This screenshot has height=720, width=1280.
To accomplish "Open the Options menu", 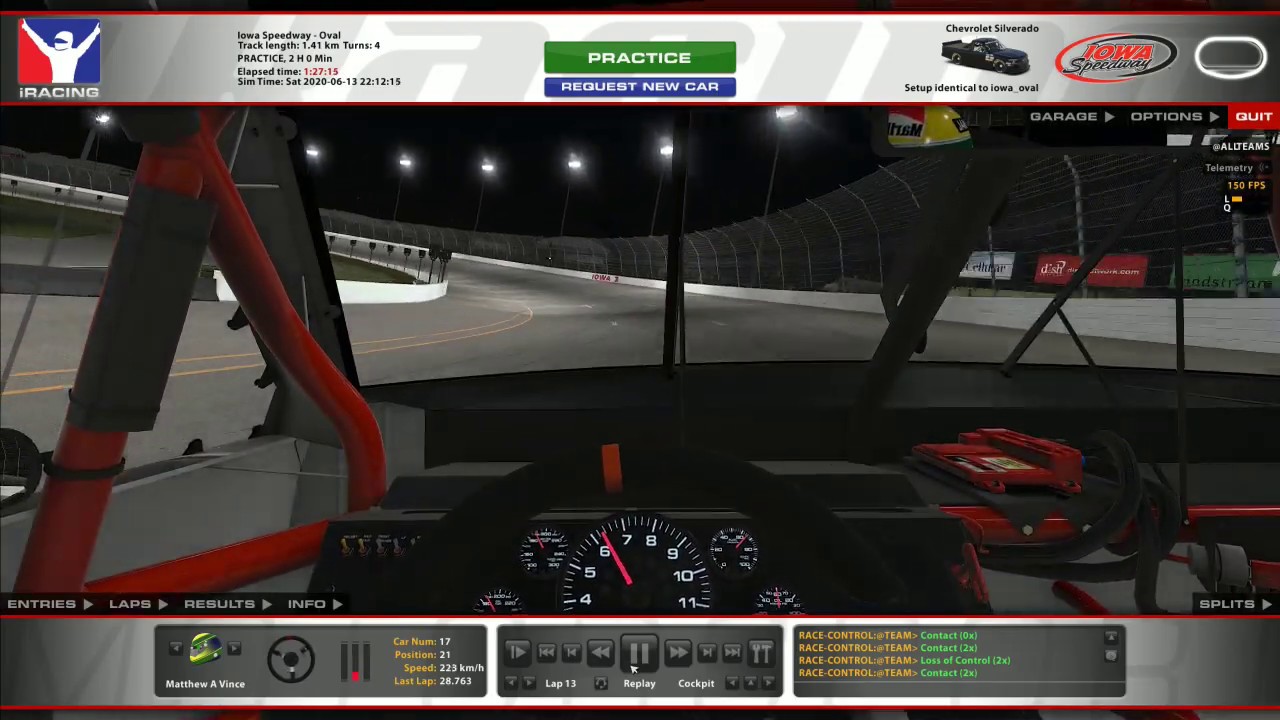I will [x=1175, y=116].
